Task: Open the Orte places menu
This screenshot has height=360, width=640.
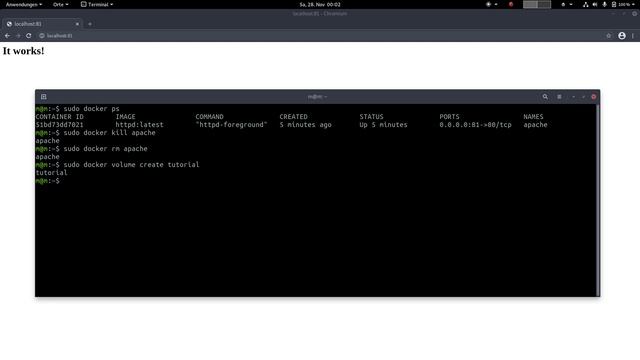Action: pos(60,4)
